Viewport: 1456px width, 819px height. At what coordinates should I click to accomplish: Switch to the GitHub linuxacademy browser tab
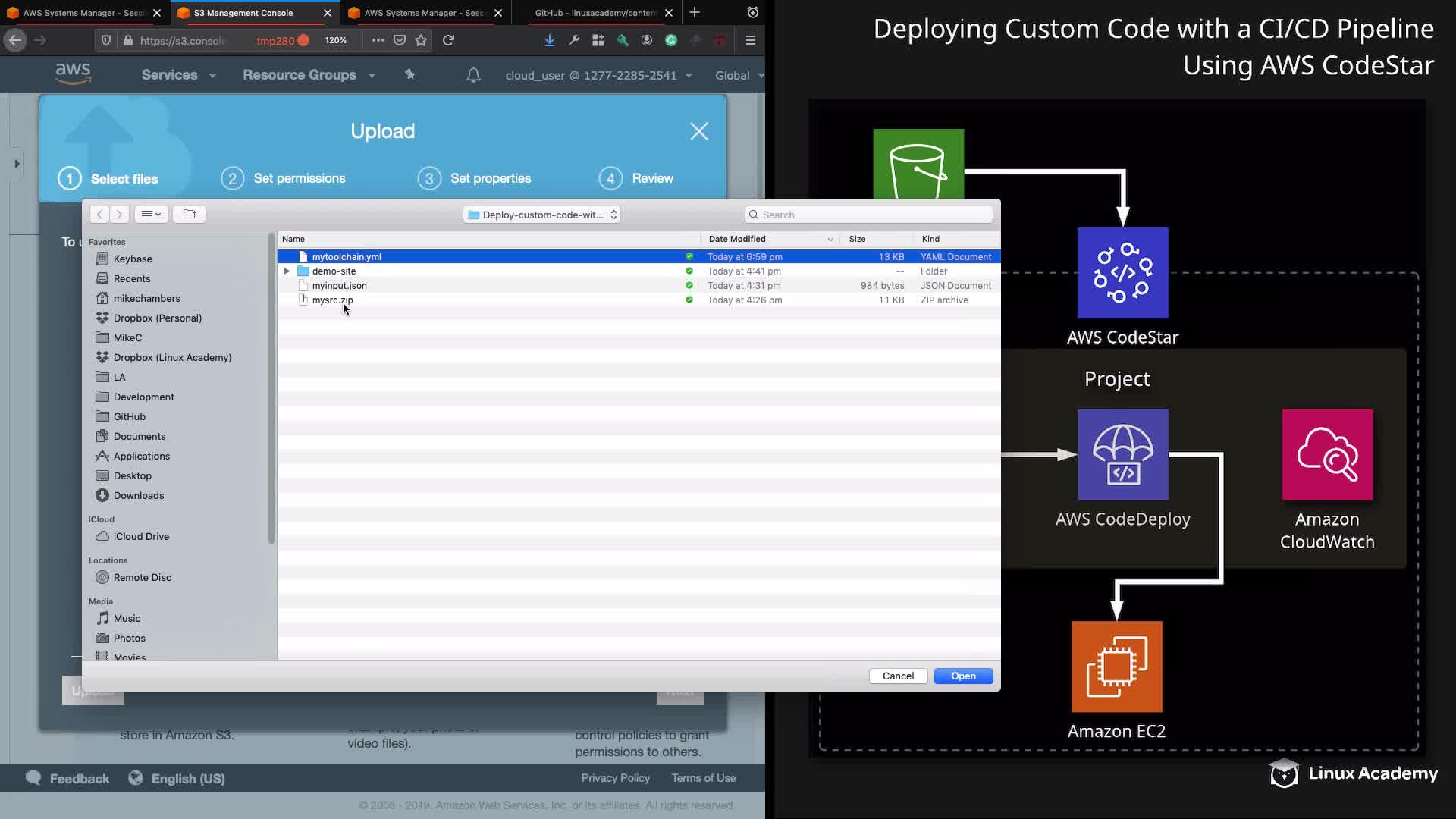coord(595,13)
